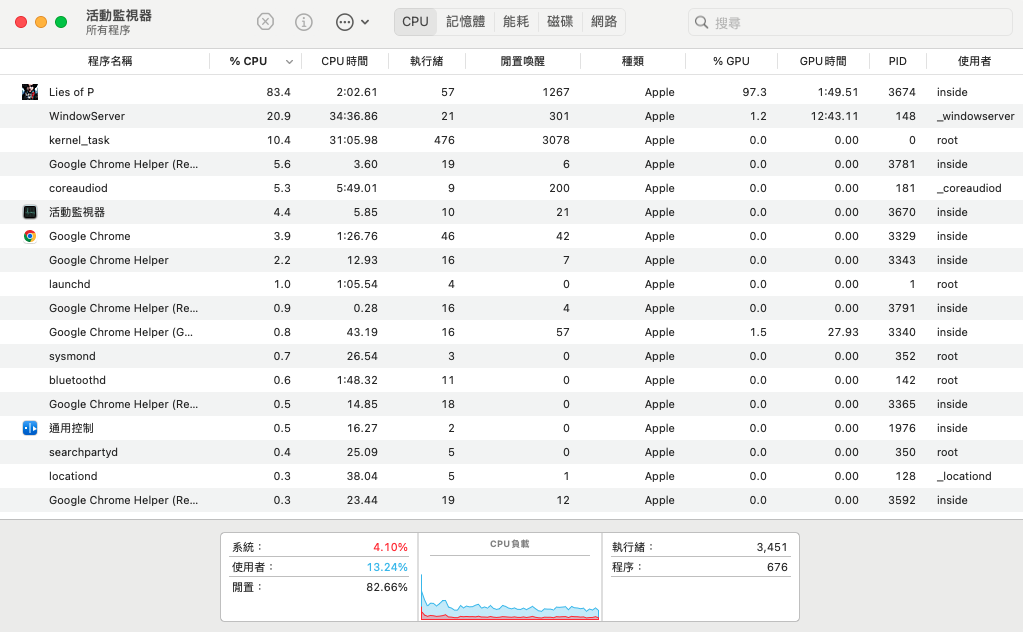Switch to the 網路 tab
1023x632 pixels.
point(603,22)
